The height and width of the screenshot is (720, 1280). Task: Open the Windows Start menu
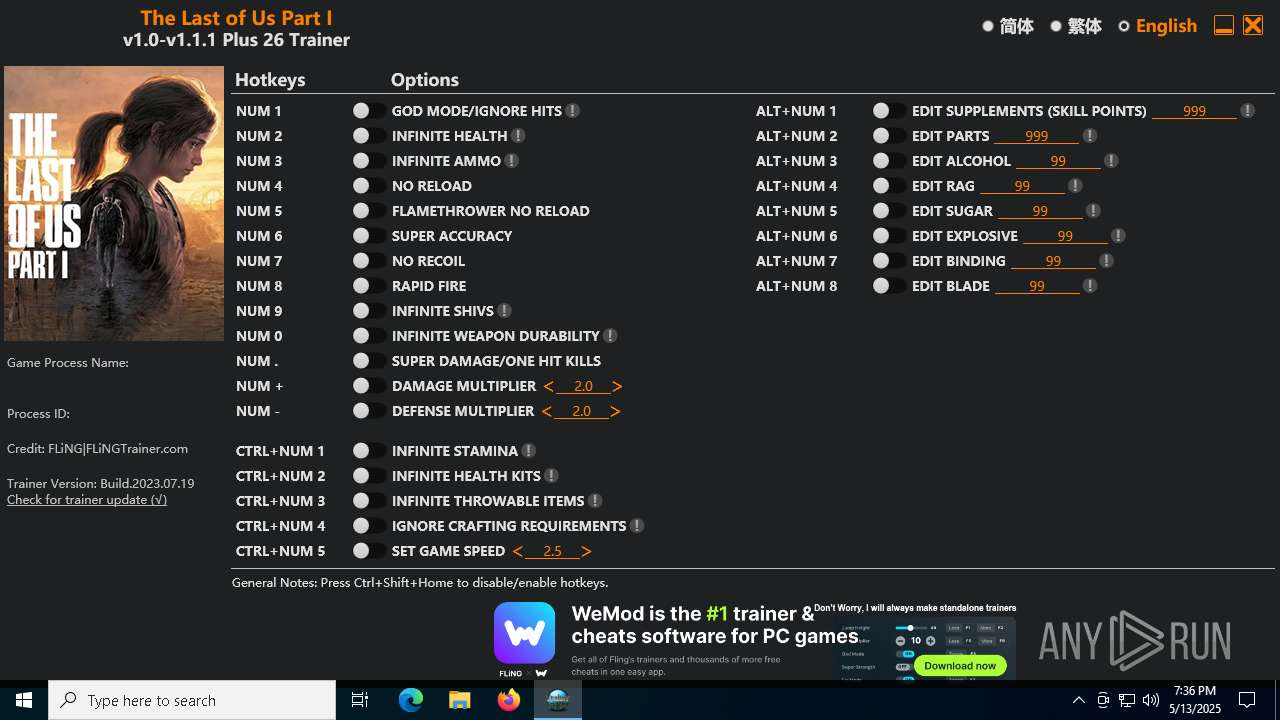[24, 700]
